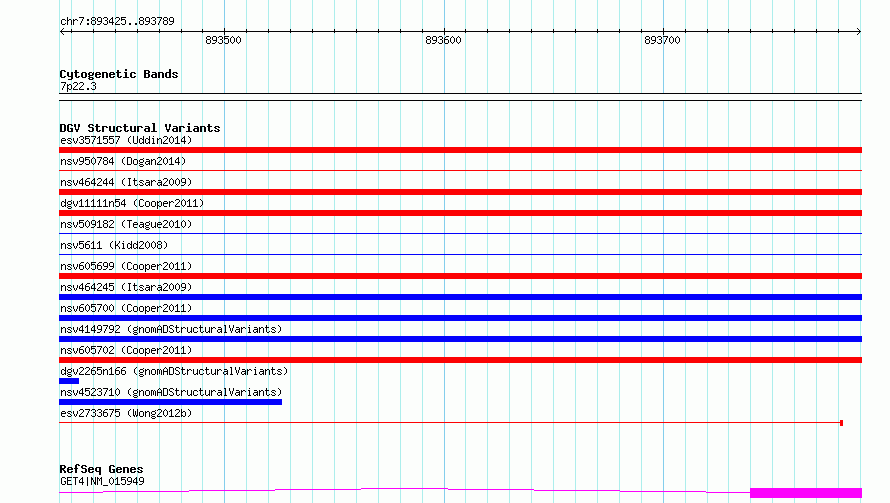Select variant esv3571557 (Uddin2014) label

click(126, 140)
